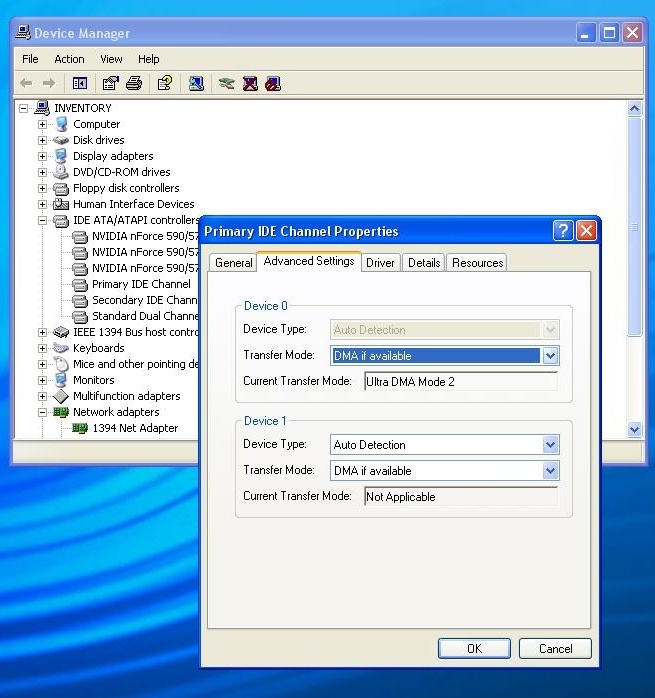This screenshot has width=655, height=698.
Task: Select Secondary IDE Channel tree item
Action: 144,300
